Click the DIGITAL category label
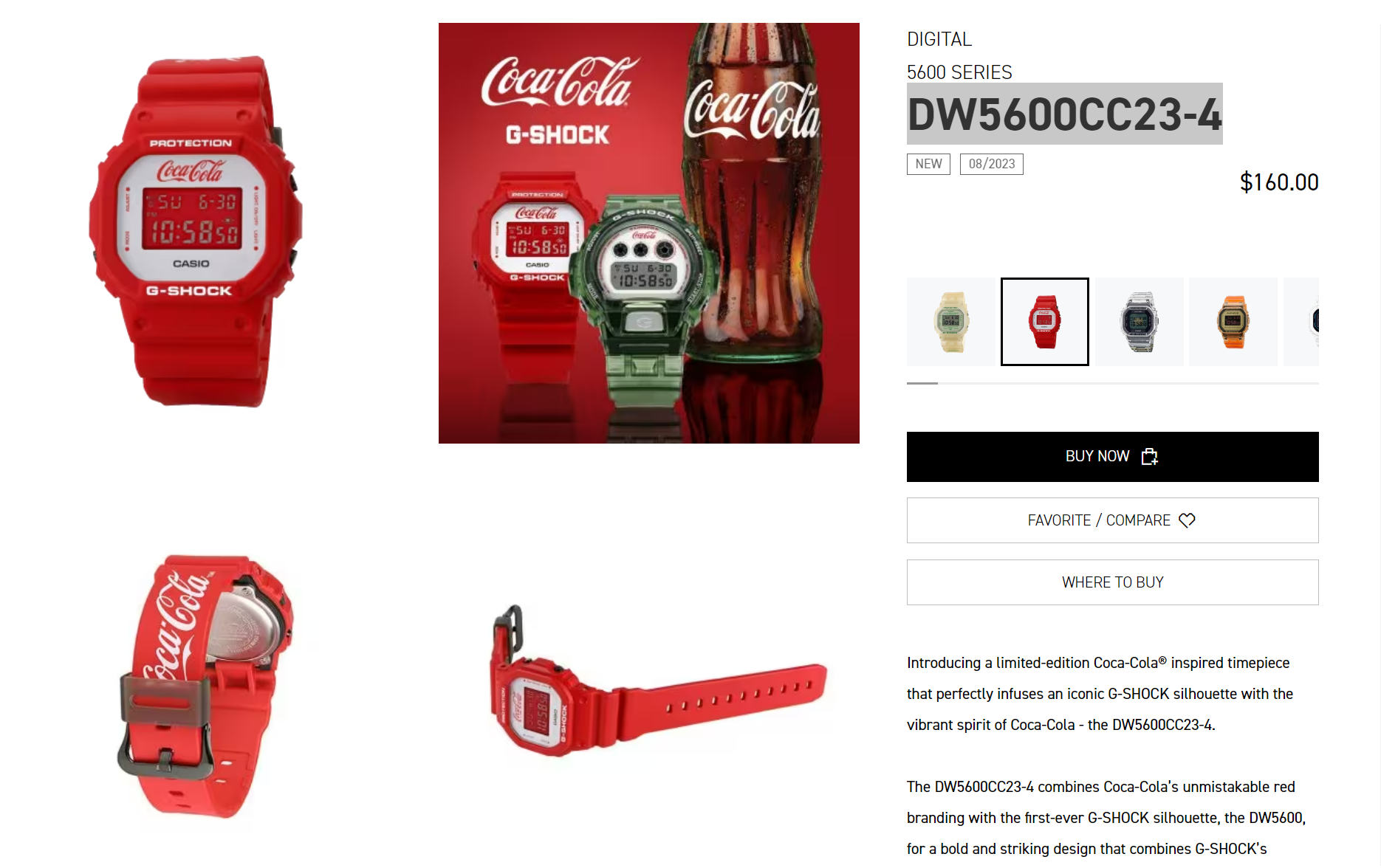 pyautogui.click(x=939, y=39)
